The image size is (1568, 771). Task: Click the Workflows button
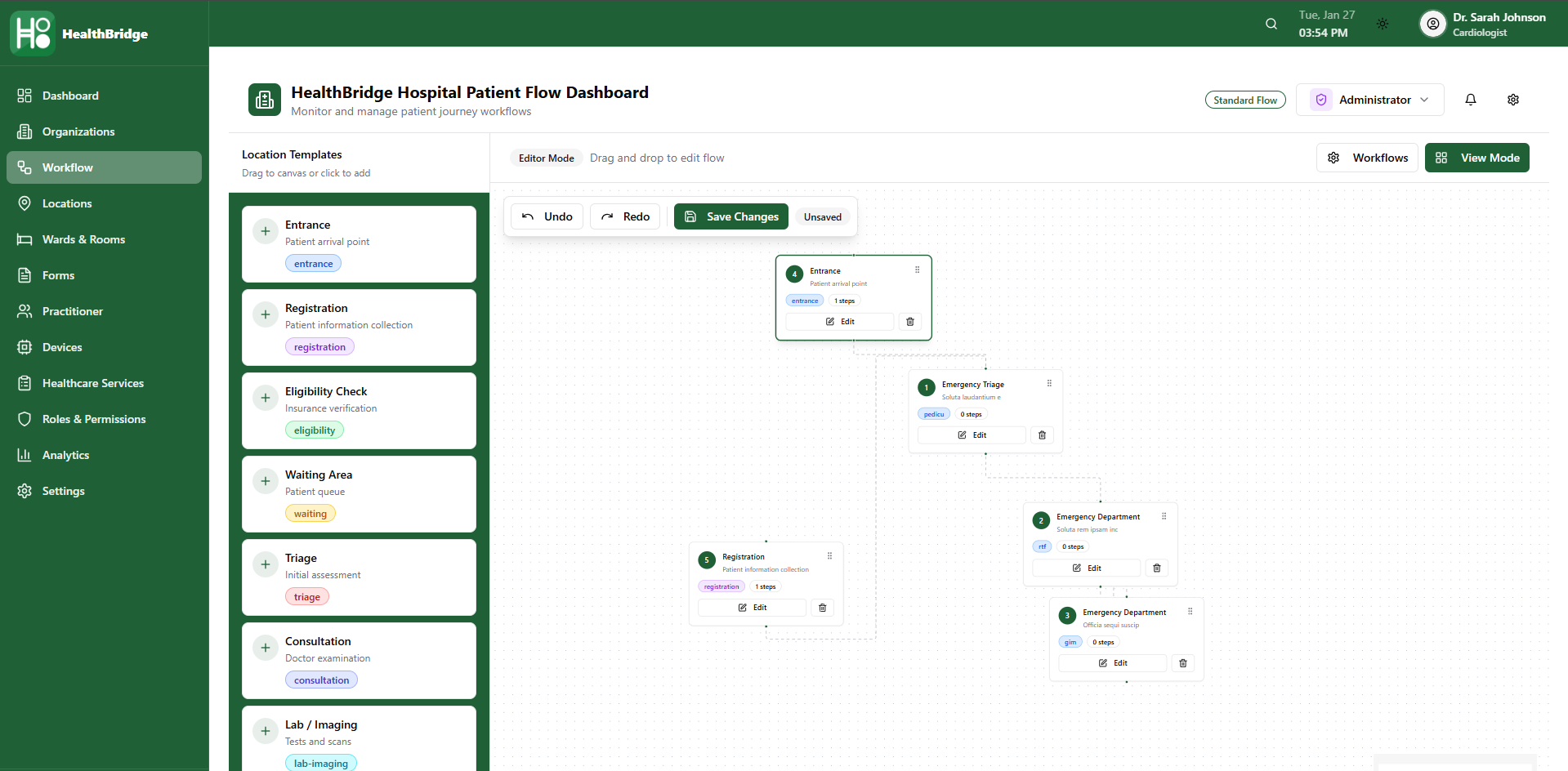coord(1367,158)
